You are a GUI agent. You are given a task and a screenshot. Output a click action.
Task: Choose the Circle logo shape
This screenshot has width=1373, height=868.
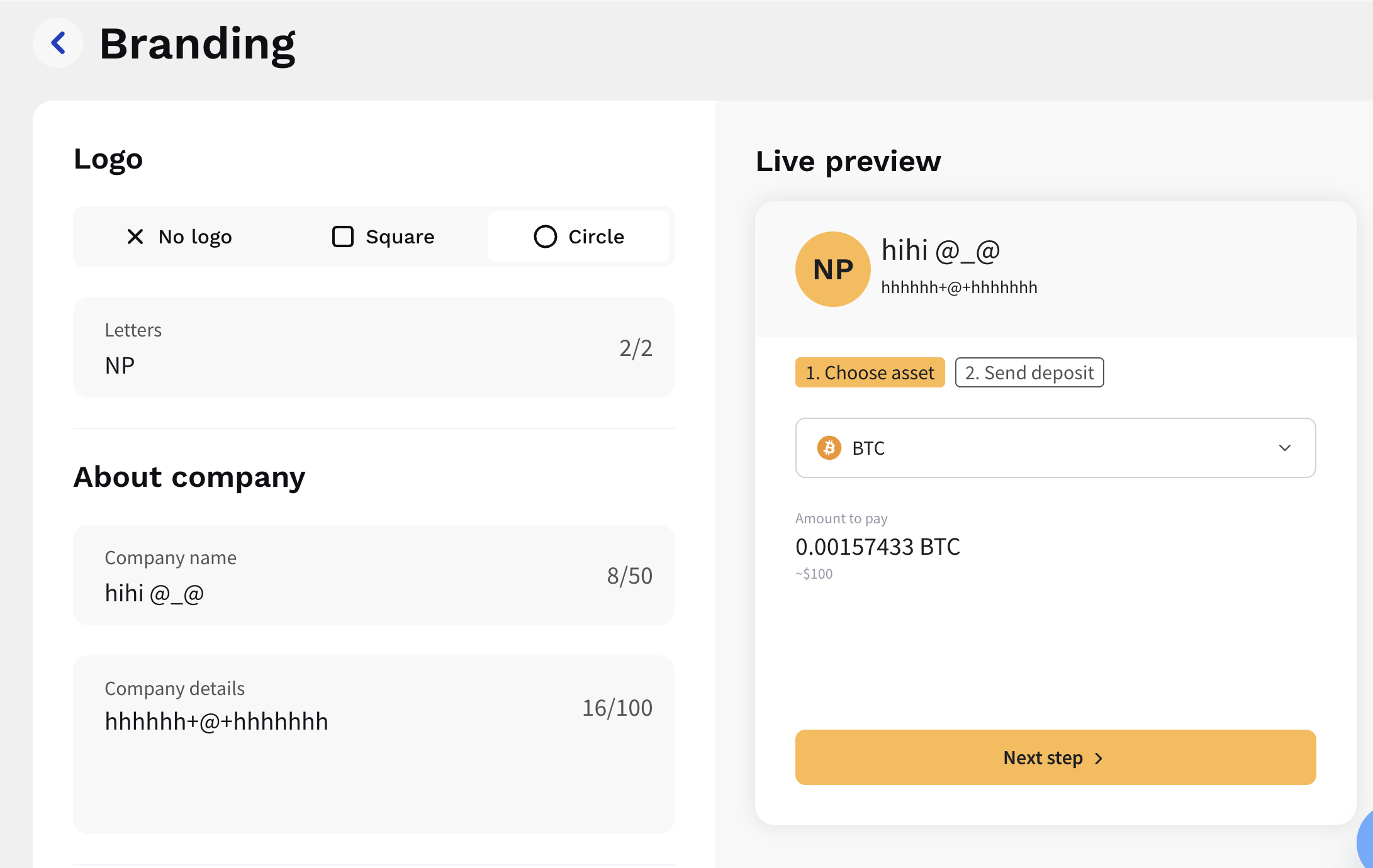tap(579, 236)
